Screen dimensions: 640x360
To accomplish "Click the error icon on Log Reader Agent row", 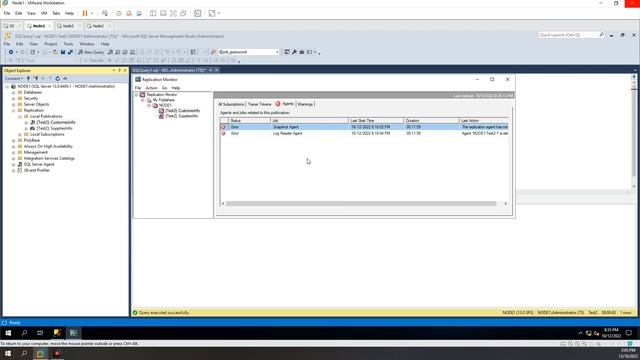I will 223,133.
